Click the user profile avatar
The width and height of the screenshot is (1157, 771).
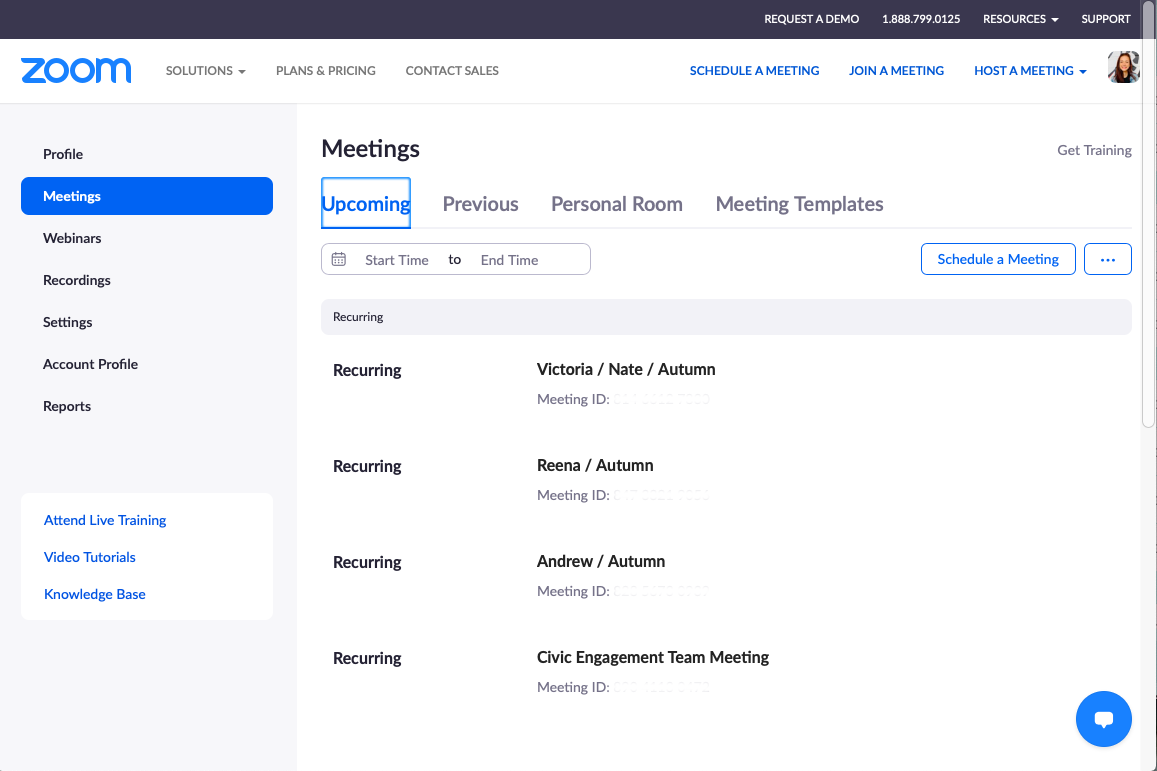click(x=1123, y=68)
